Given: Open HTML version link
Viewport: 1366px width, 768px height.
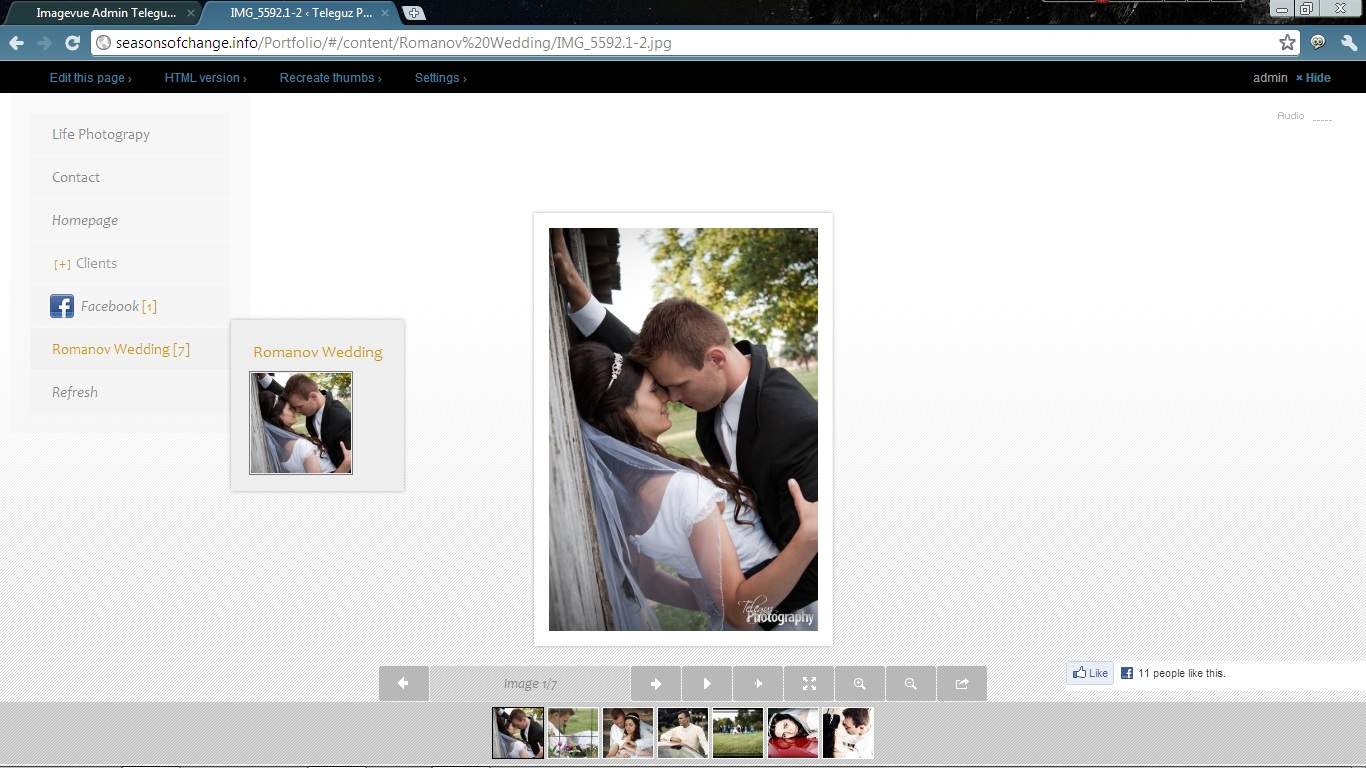Looking at the screenshot, I should tap(205, 78).
